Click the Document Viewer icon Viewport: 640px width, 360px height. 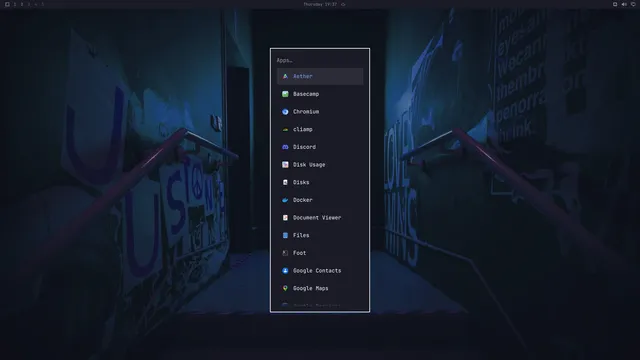click(285, 218)
